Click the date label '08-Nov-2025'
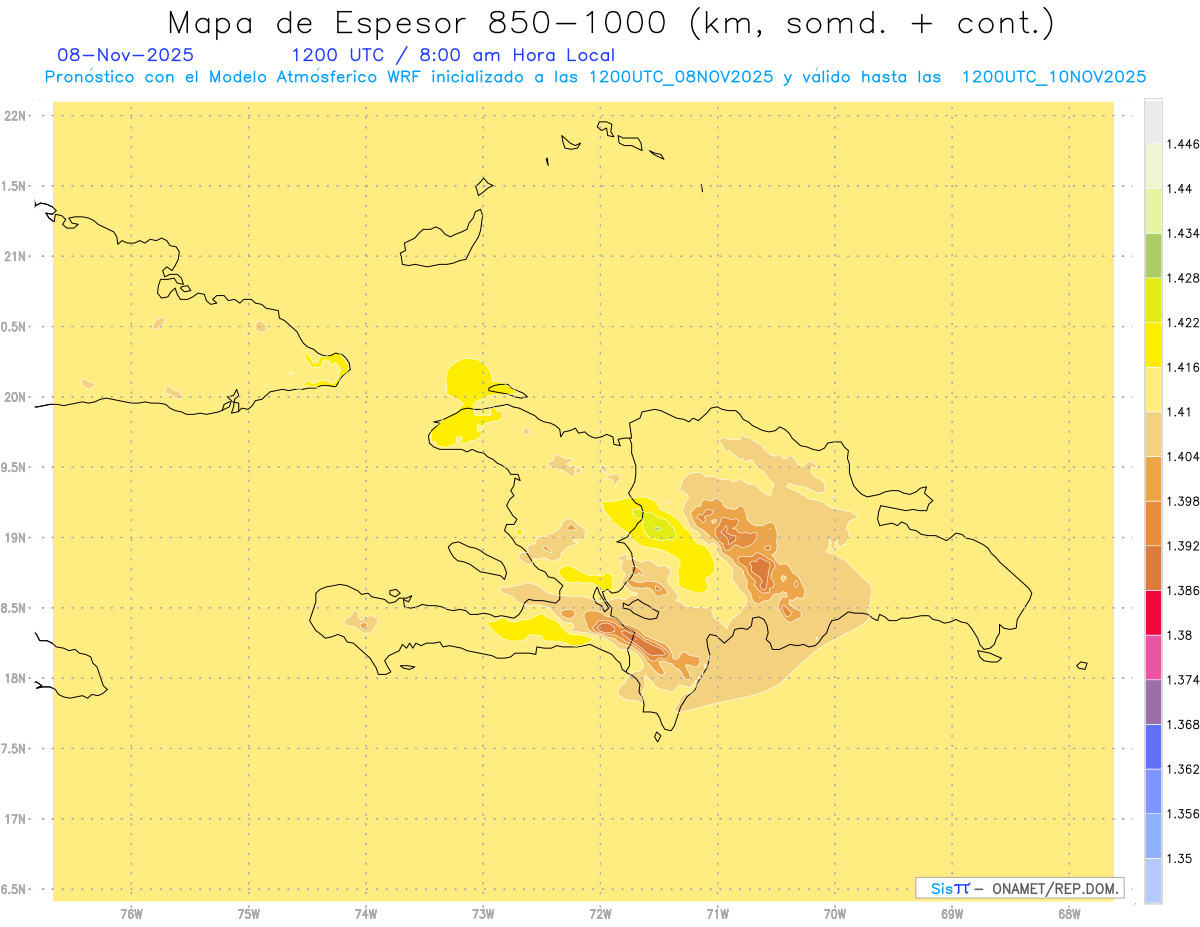 click(x=126, y=55)
